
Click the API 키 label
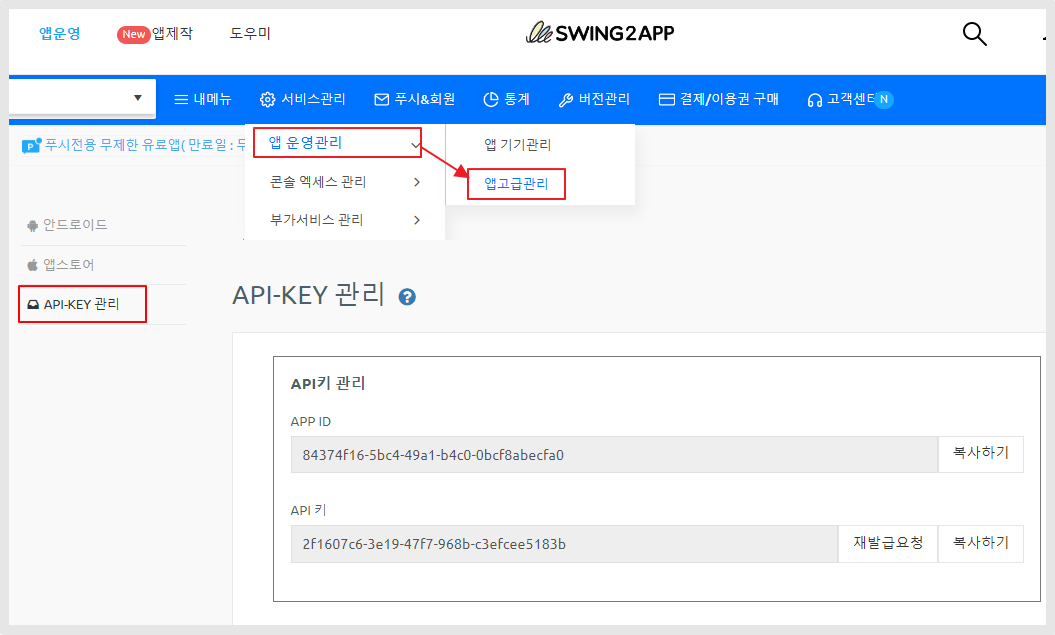click(308, 511)
